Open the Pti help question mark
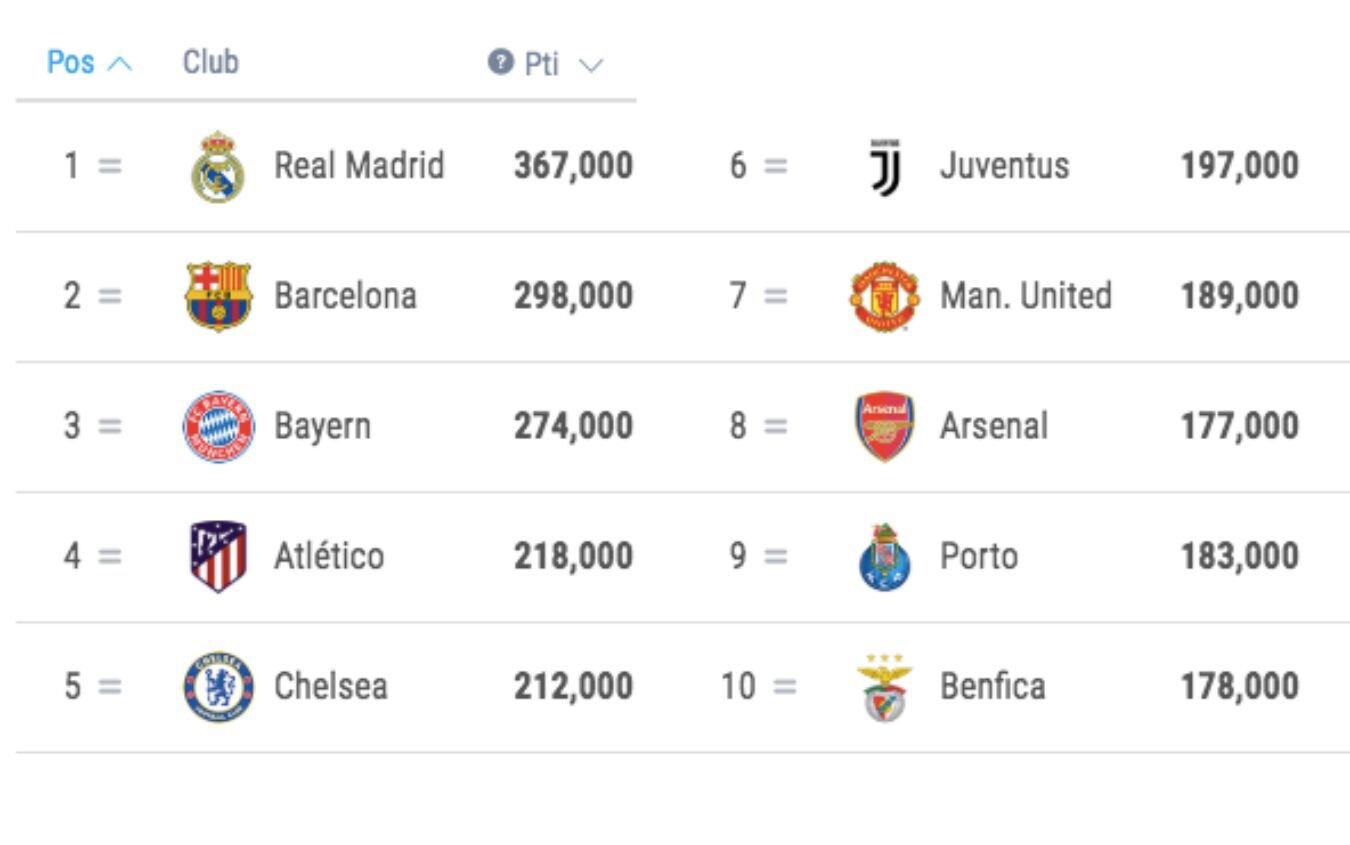1350x845 pixels. point(500,63)
